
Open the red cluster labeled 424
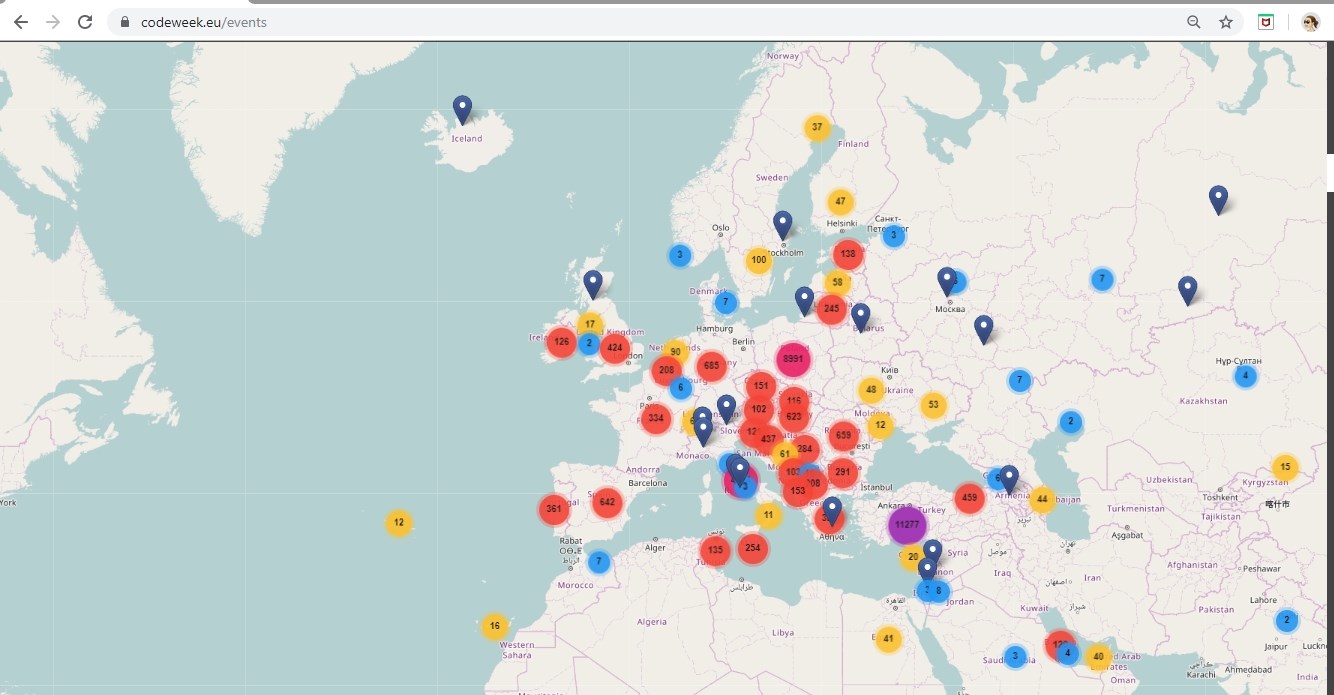pos(614,348)
